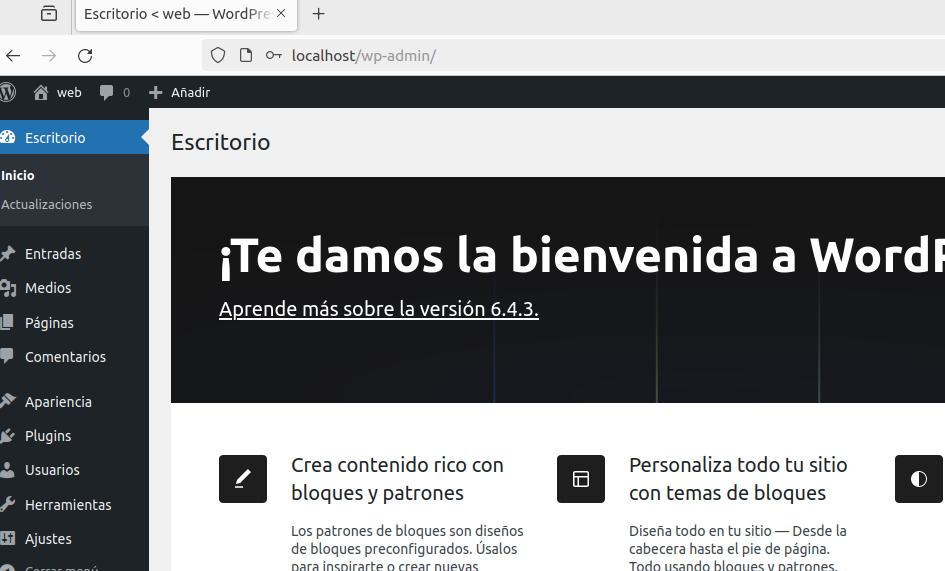Go back with the browser back arrow
The height and width of the screenshot is (571, 945).
[x=13, y=56]
